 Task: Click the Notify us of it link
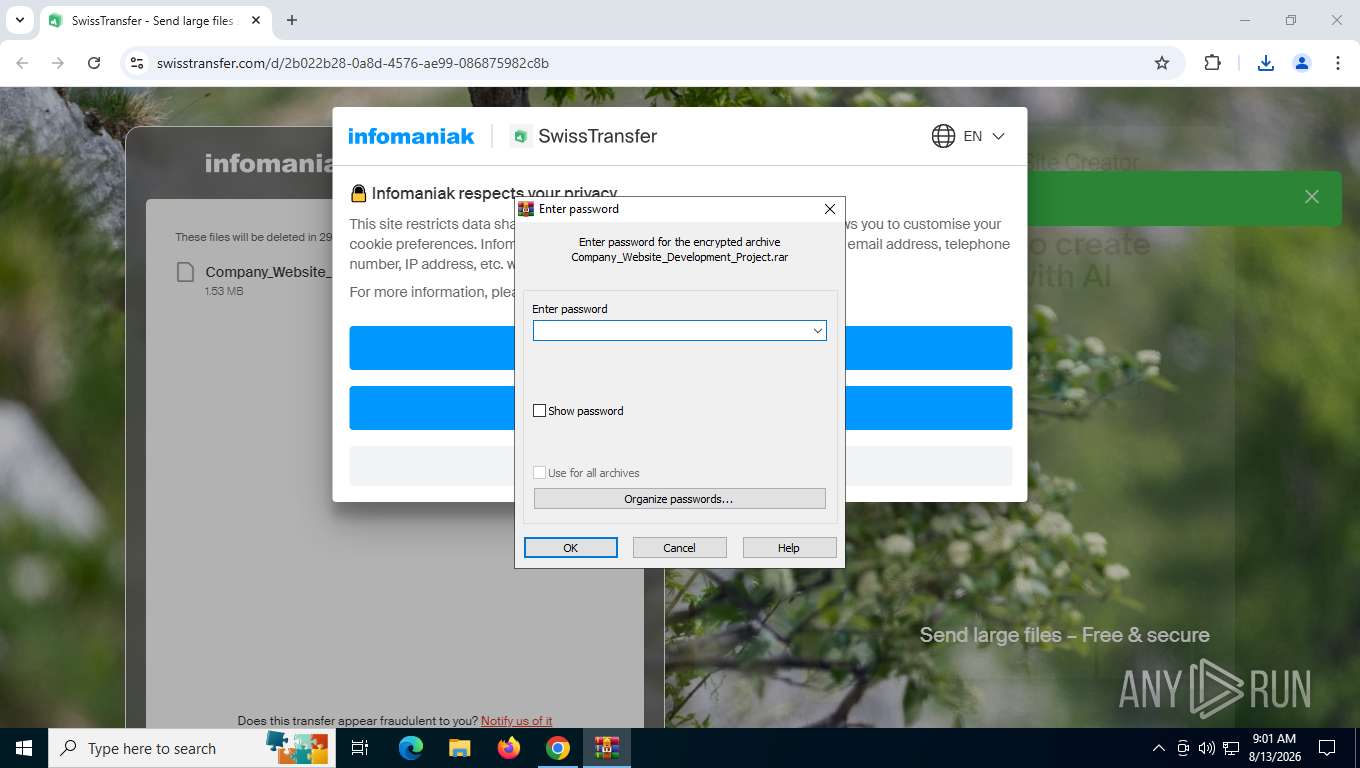(x=516, y=720)
